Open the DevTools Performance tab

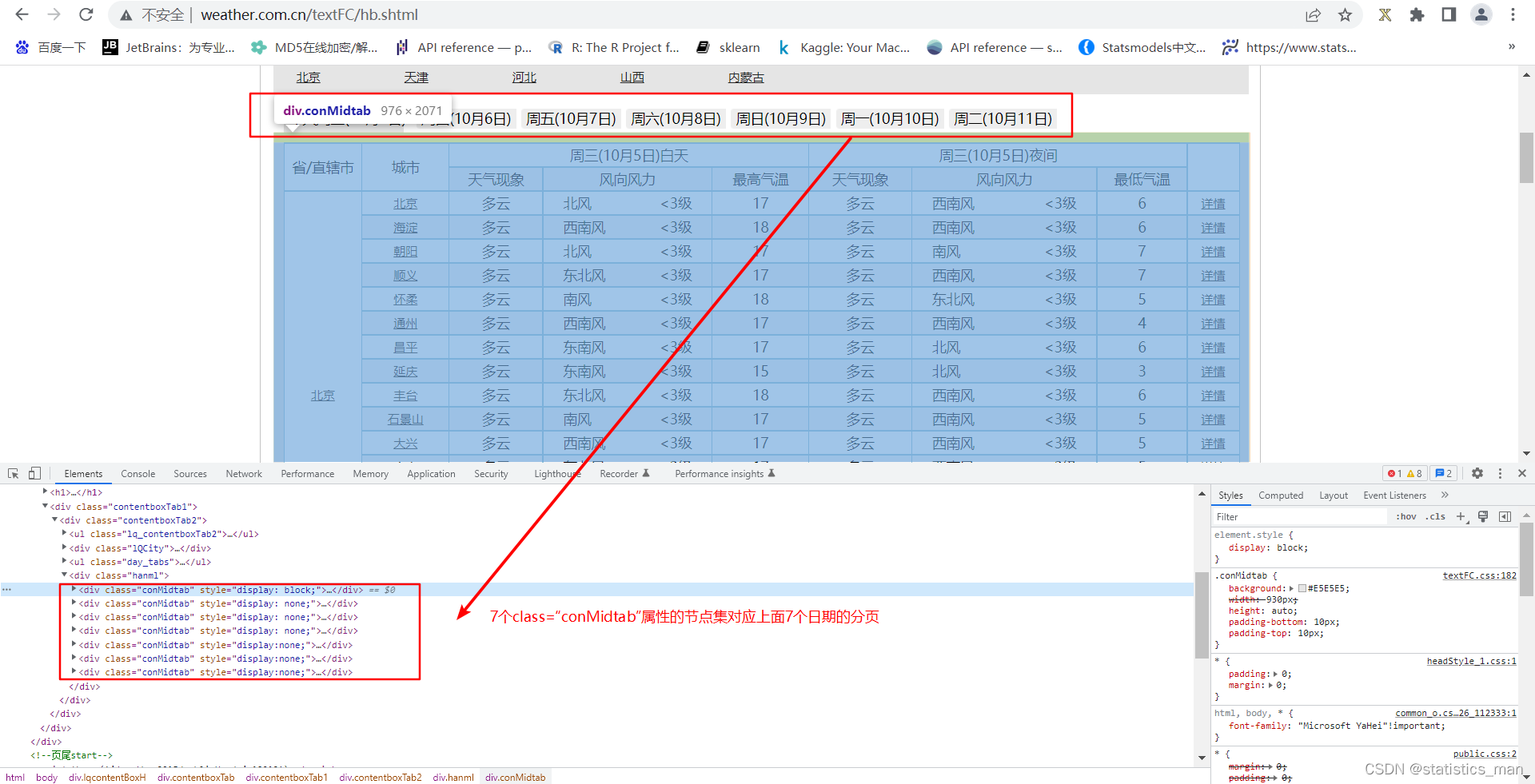308,474
